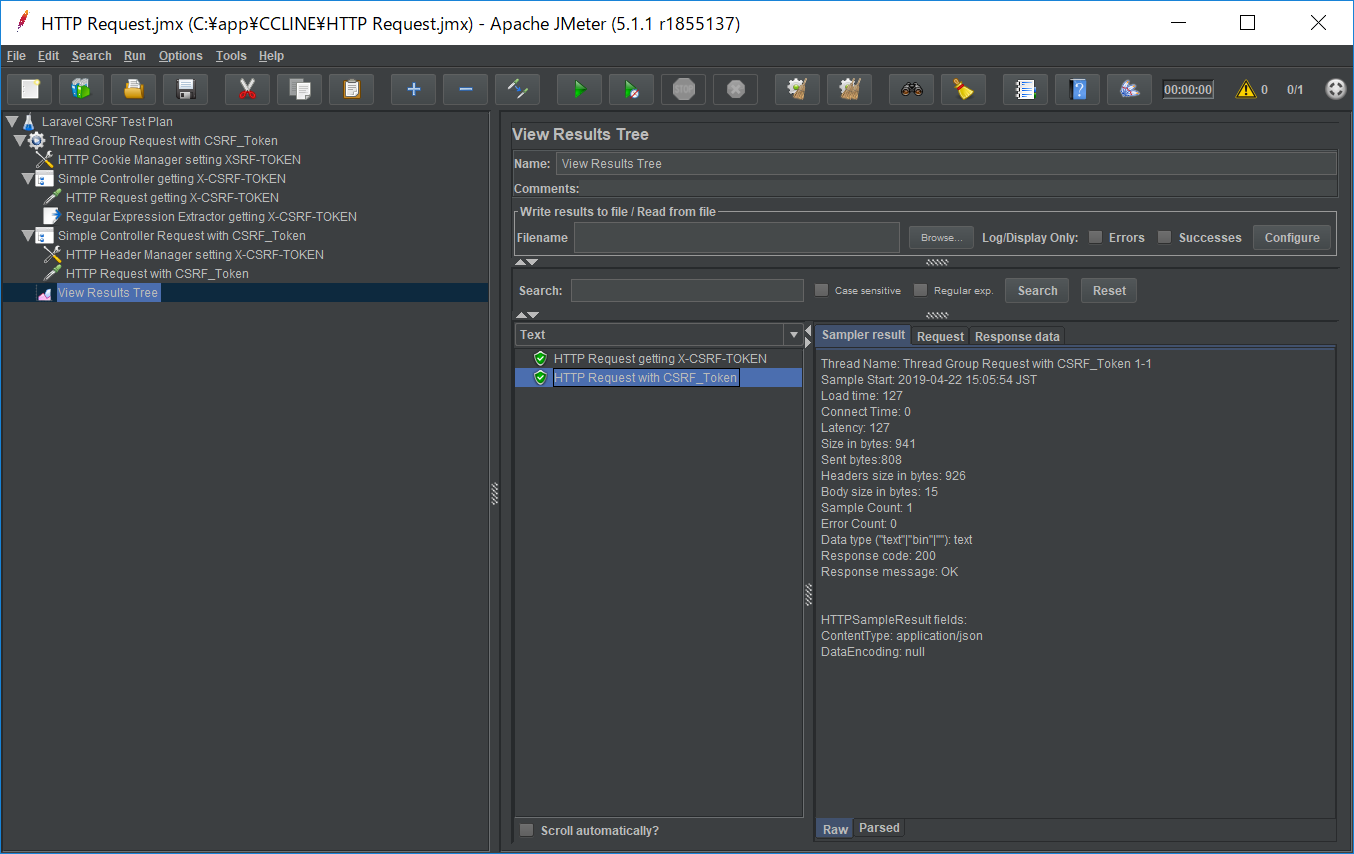This screenshot has width=1354, height=854.
Task: Click the Reset button
Action: click(x=1109, y=290)
